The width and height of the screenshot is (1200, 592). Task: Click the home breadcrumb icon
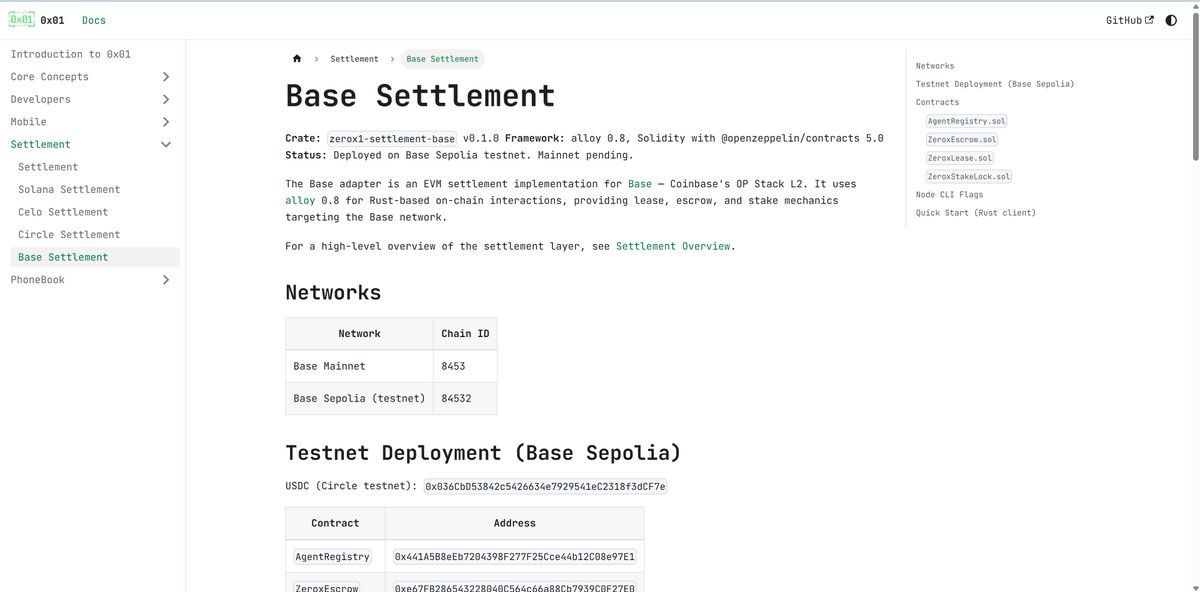(297, 59)
